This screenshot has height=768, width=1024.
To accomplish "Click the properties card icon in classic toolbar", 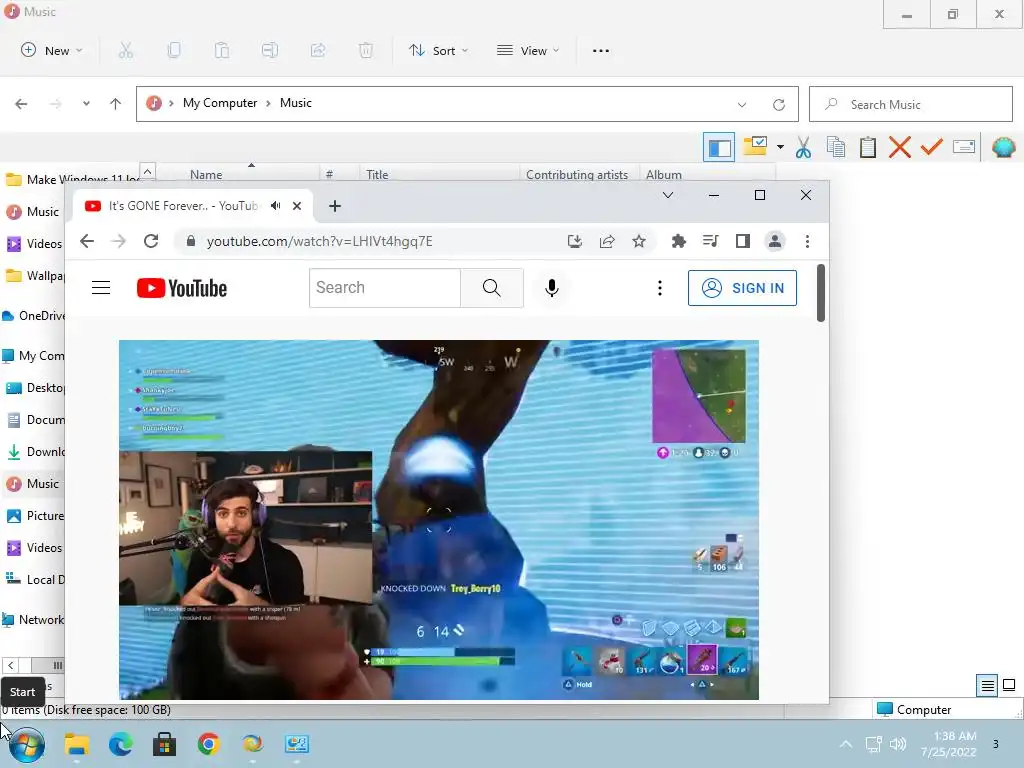I will tap(964, 147).
